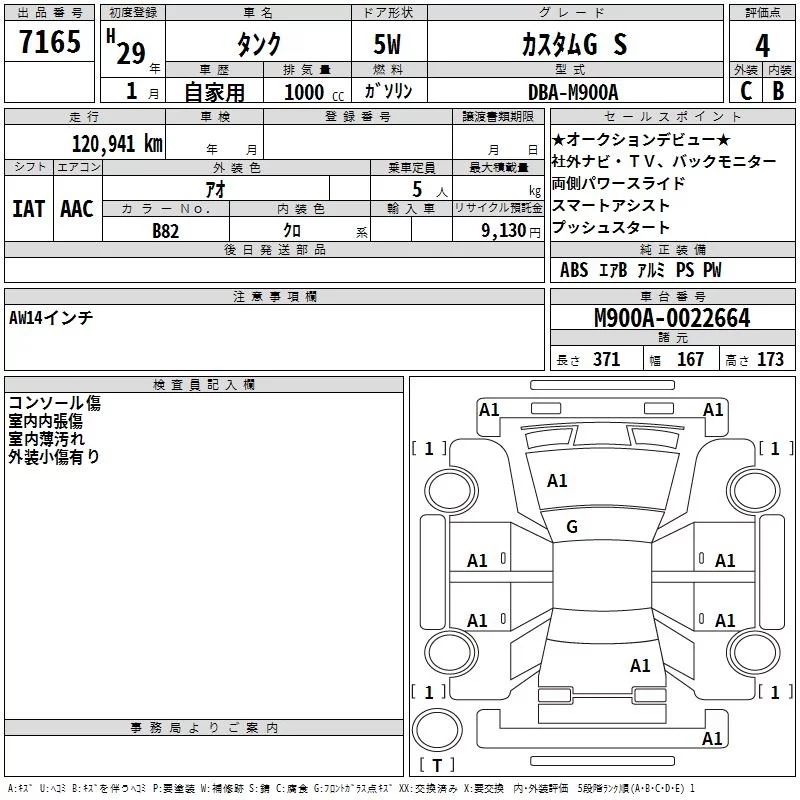Click the A1 mark on the rear hatch
800x800 pixels.
[x=640, y=665]
